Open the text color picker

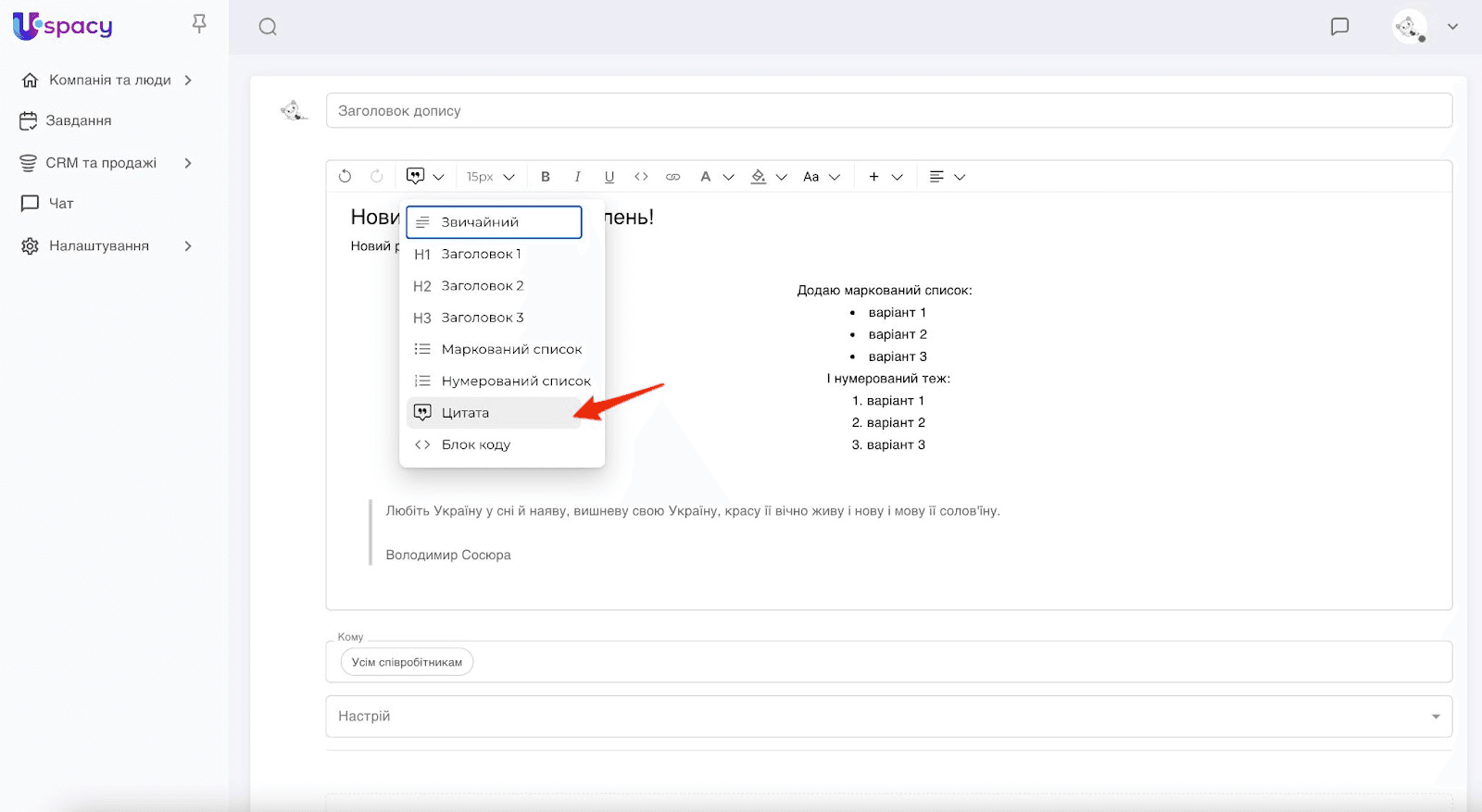(716, 177)
